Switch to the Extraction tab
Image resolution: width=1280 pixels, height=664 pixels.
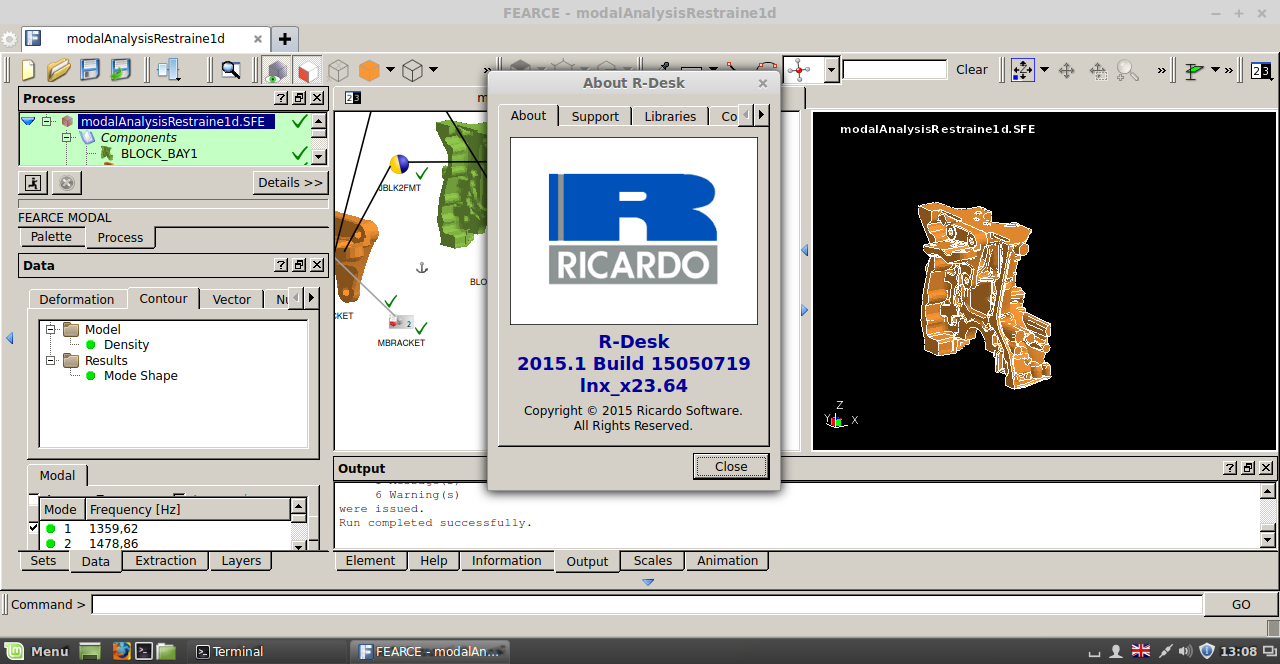coord(166,561)
